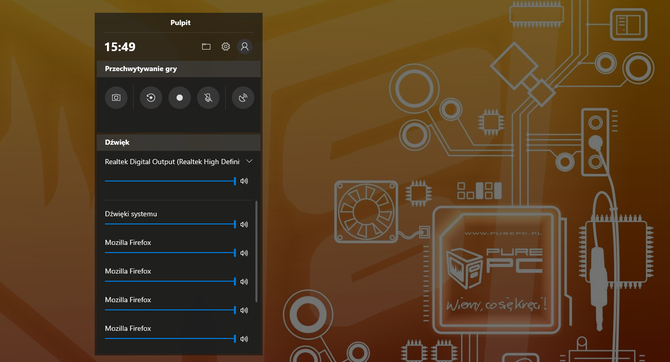Click the Dźwięk section header
The width and height of the screenshot is (670, 362).
pos(179,142)
